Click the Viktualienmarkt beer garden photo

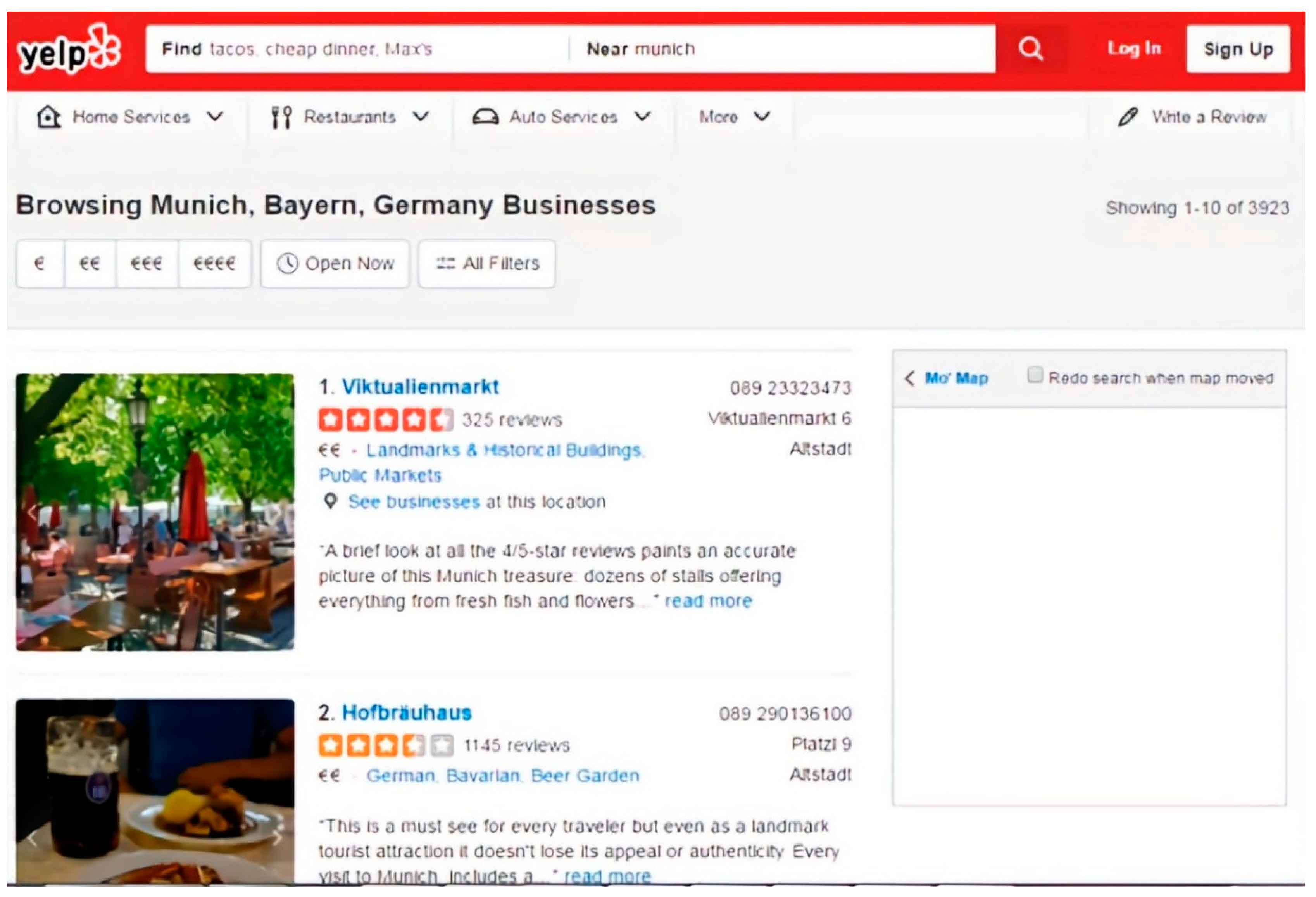click(x=155, y=512)
